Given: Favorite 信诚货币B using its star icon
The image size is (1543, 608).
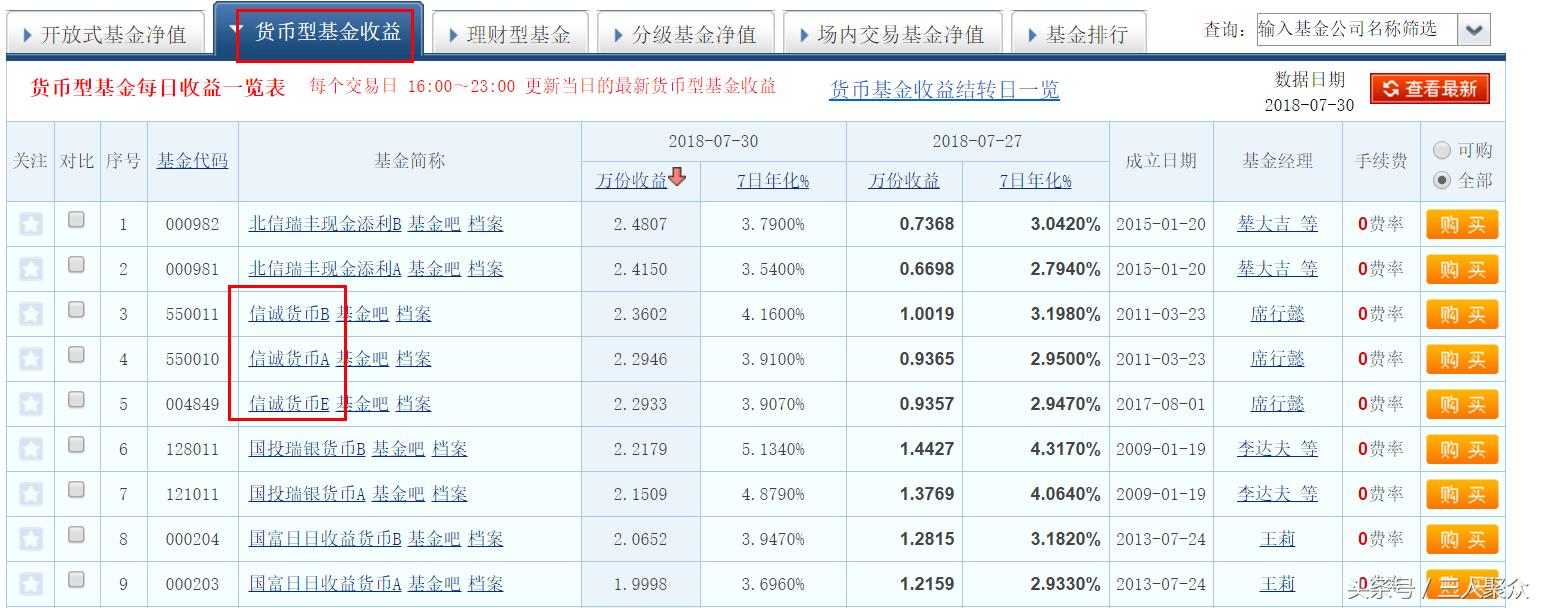Looking at the screenshot, I should pos(29,314).
